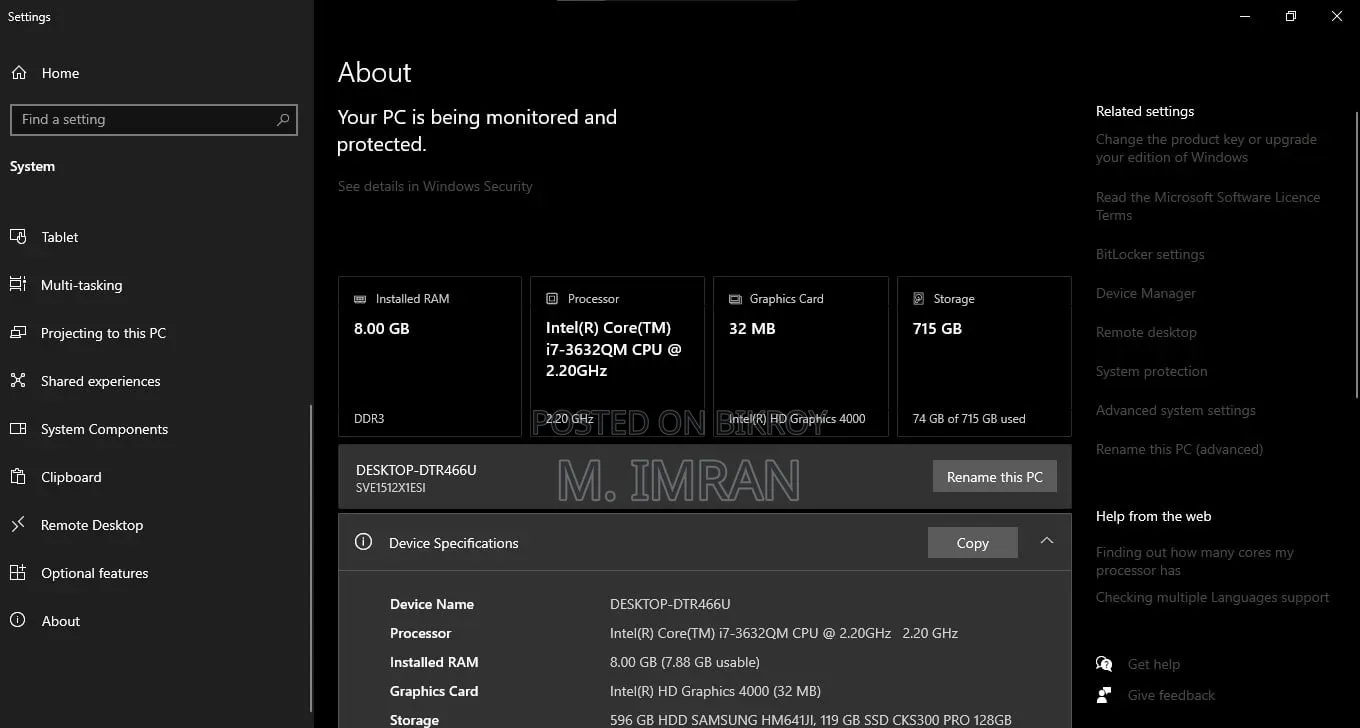This screenshot has width=1360, height=728.
Task: Click the sidebar vertical scrollbar
Action: 311,556
